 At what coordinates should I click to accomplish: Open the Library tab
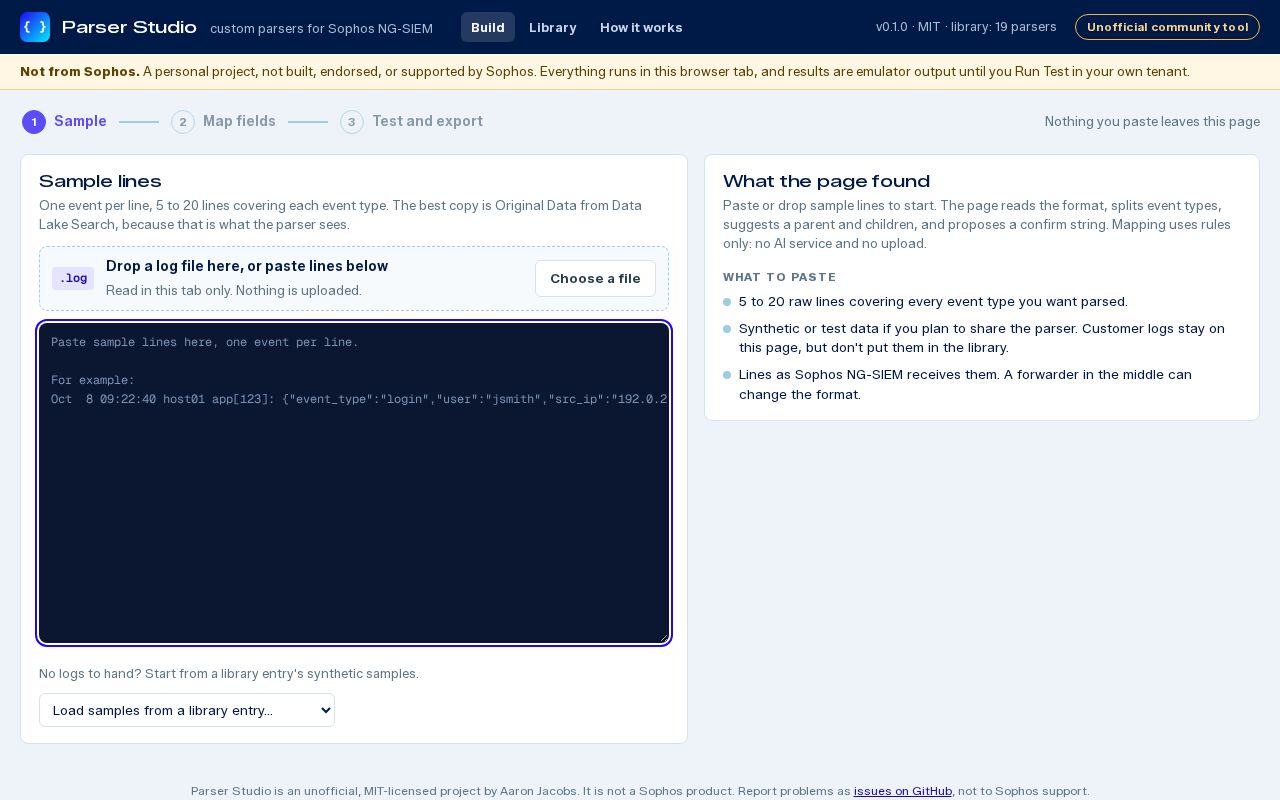[553, 27]
